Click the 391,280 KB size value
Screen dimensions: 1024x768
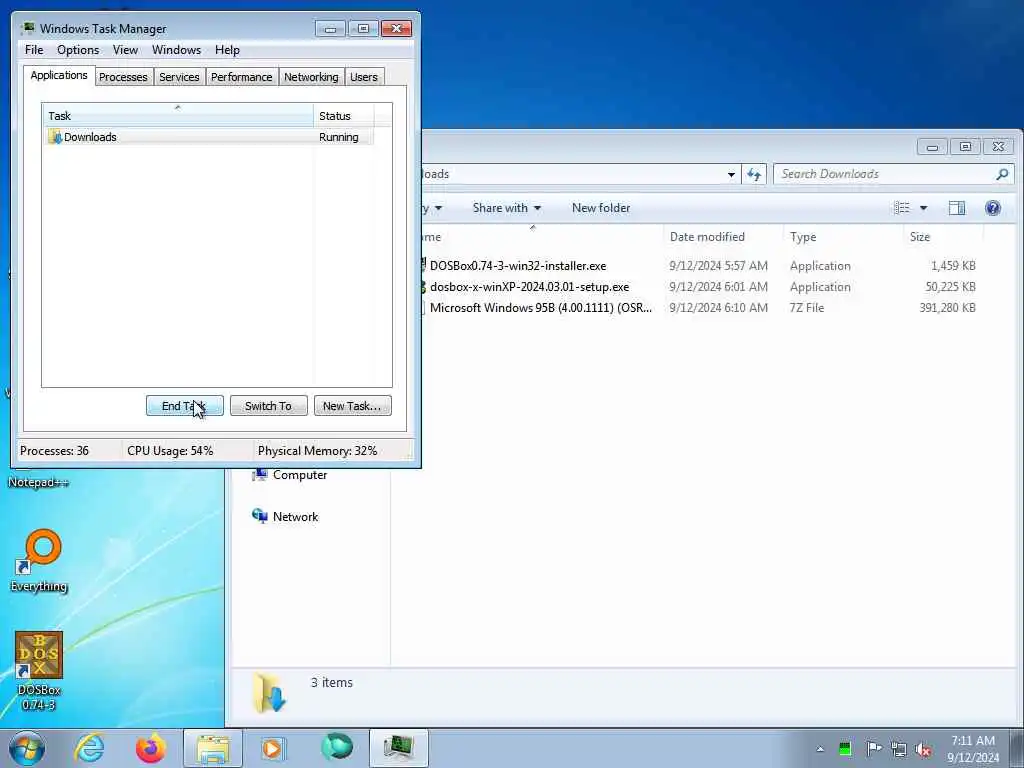(x=948, y=308)
